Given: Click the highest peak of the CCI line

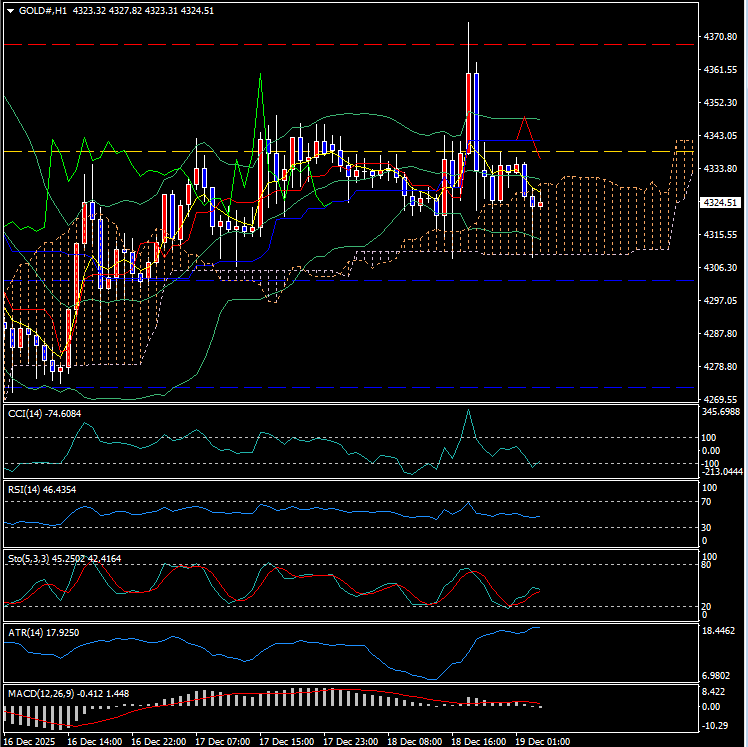Looking at the screenshot, I should click(x=466, y=411).
